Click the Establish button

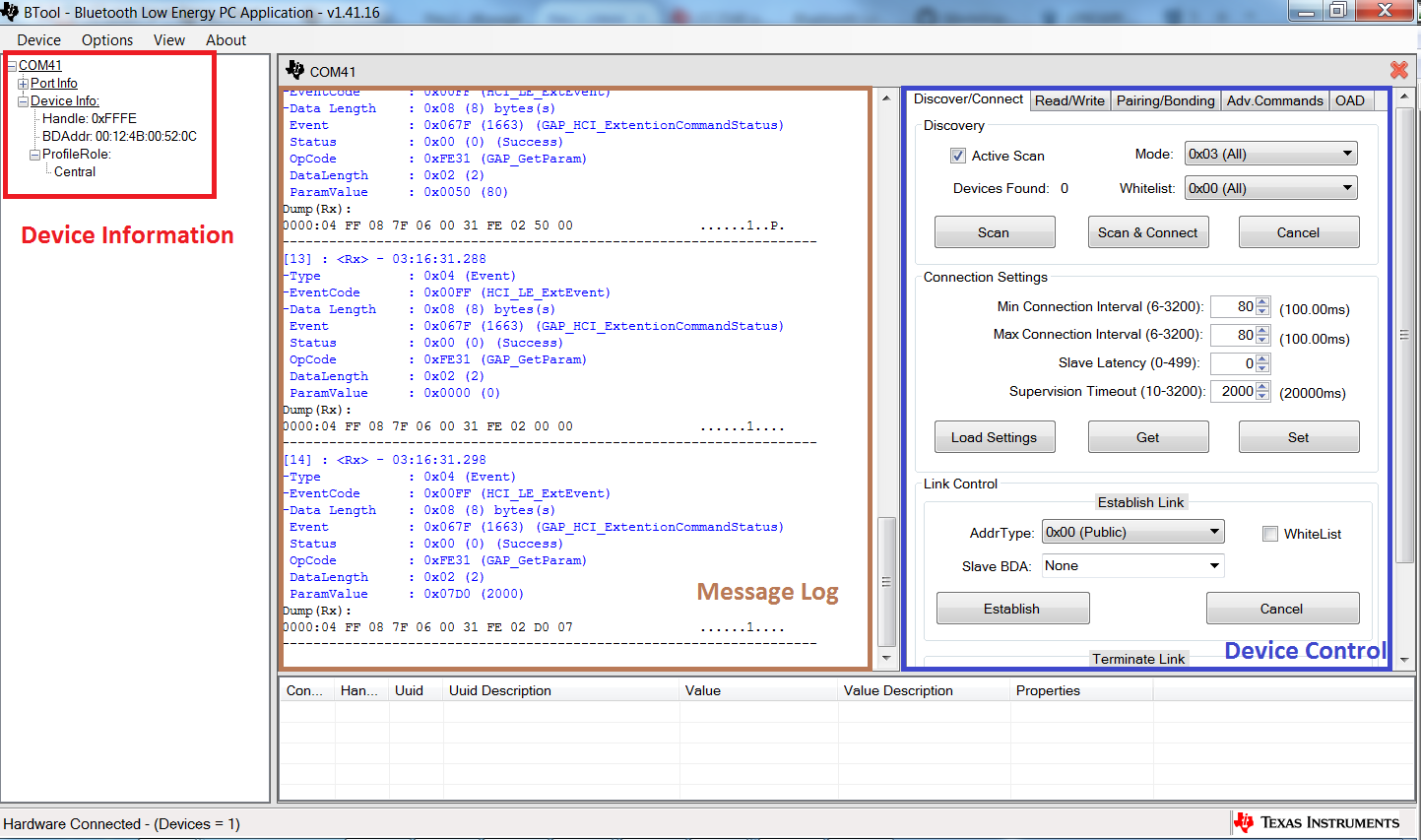pos(1011,609)
